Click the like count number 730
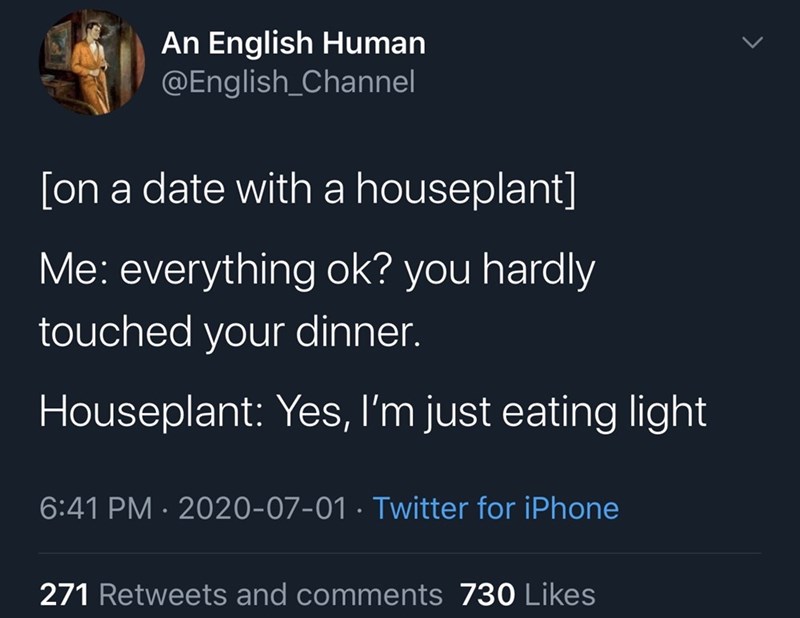 [486, 595]
